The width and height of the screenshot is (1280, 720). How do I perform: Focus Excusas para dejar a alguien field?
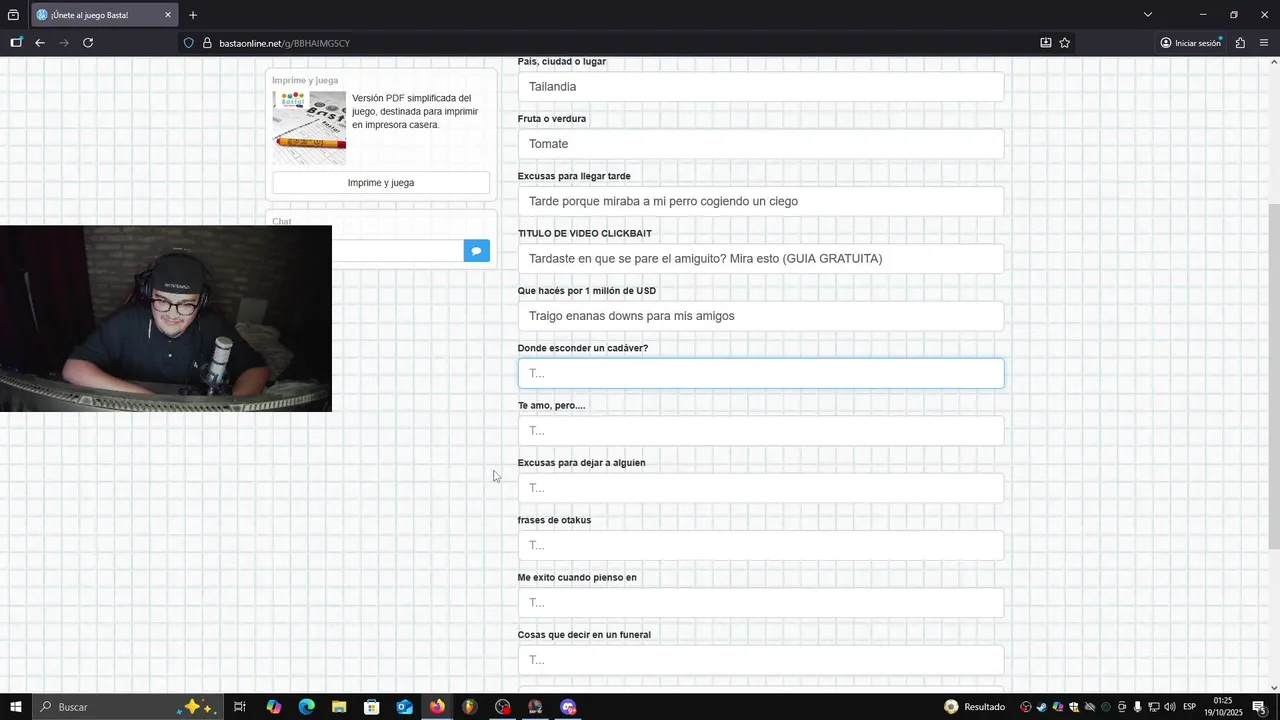point(761,488)
